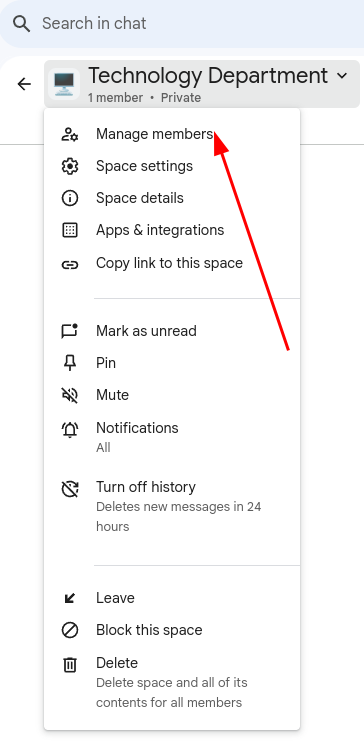
Task: Click the trash can icon
Action: click(x=70, y=665)
